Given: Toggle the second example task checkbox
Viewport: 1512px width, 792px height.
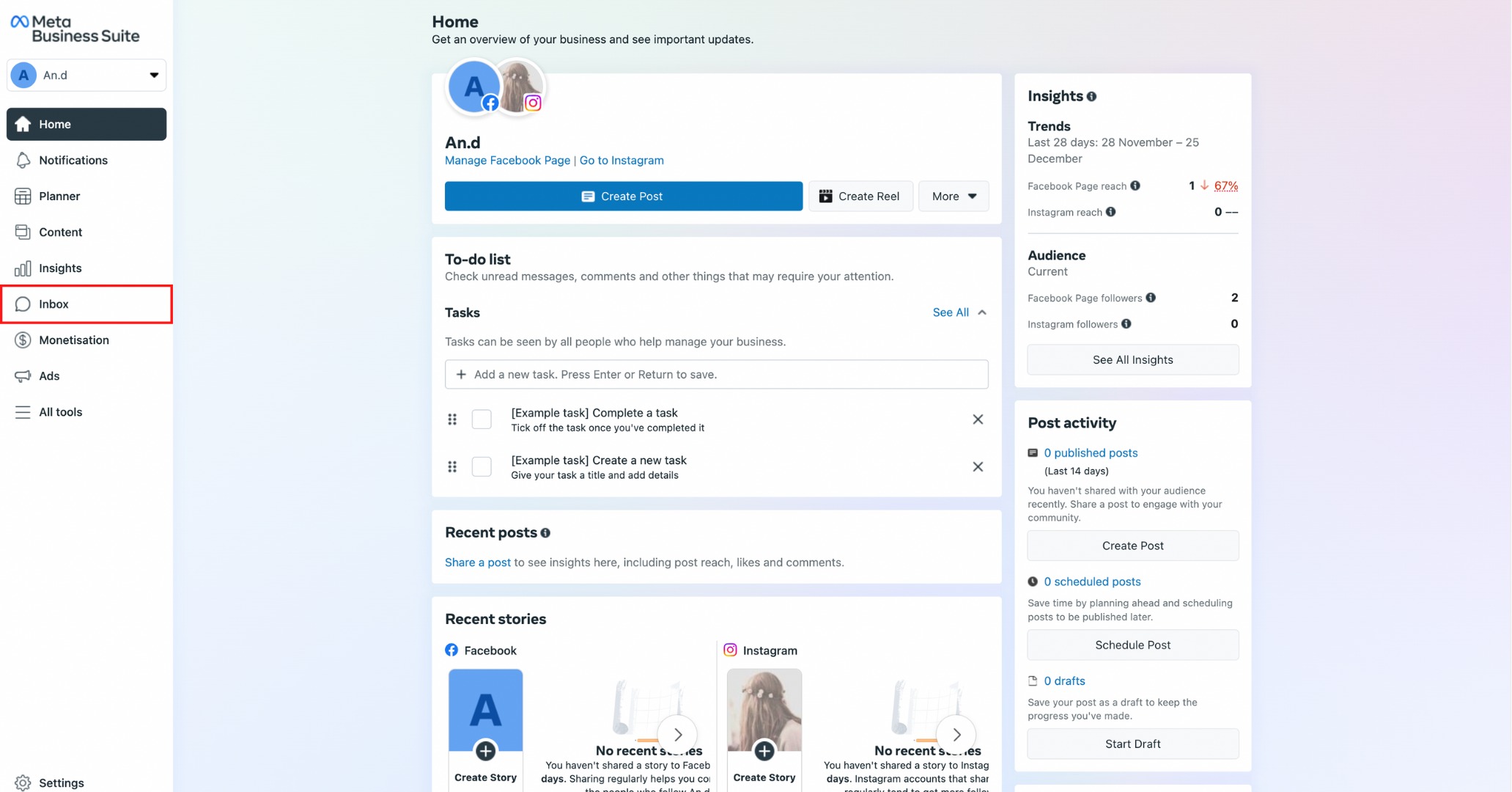Looking at the screenshot, I should [481, 466].
